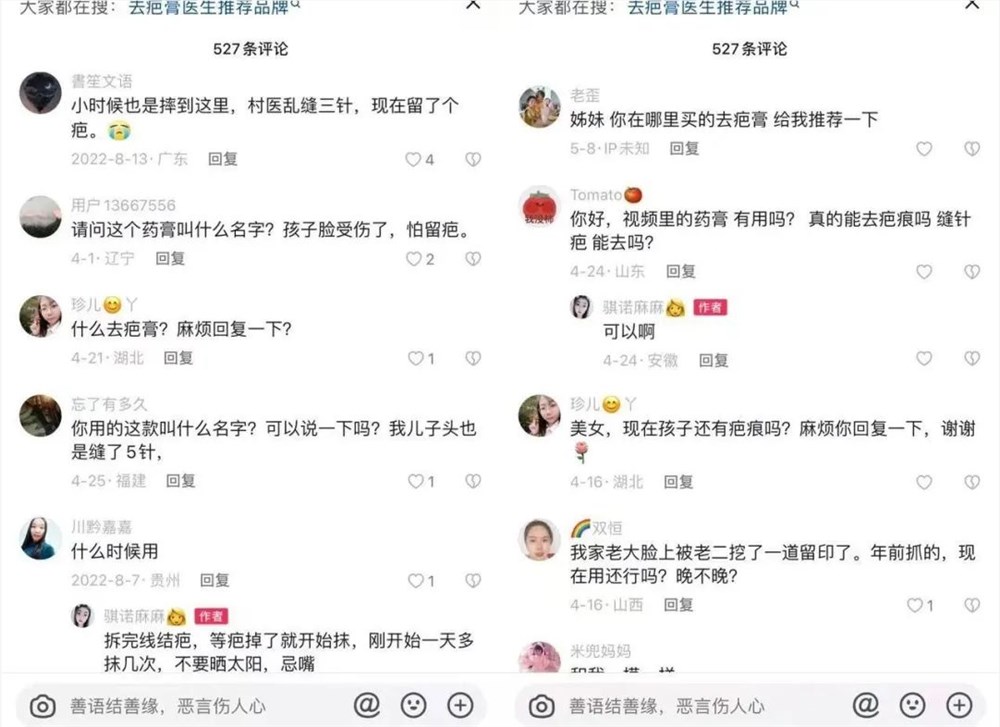Open emoji picker in right comment bar
The height and width of the screenshot is (727, 1000).
[x=913, y=705]
